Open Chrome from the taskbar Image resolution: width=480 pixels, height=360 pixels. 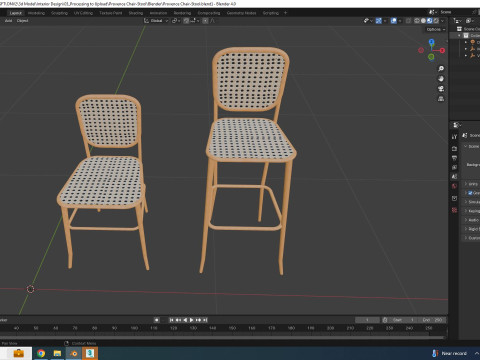point(41,353)
